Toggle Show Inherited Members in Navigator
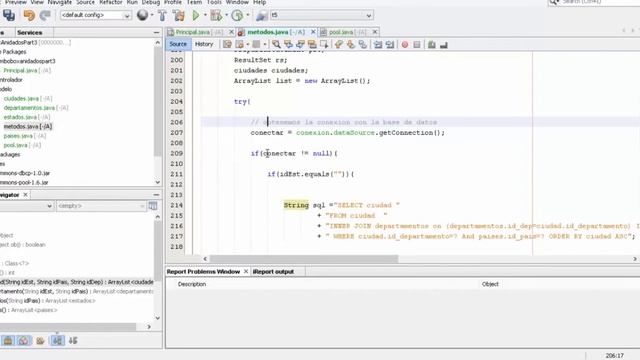 pos(8,340)
